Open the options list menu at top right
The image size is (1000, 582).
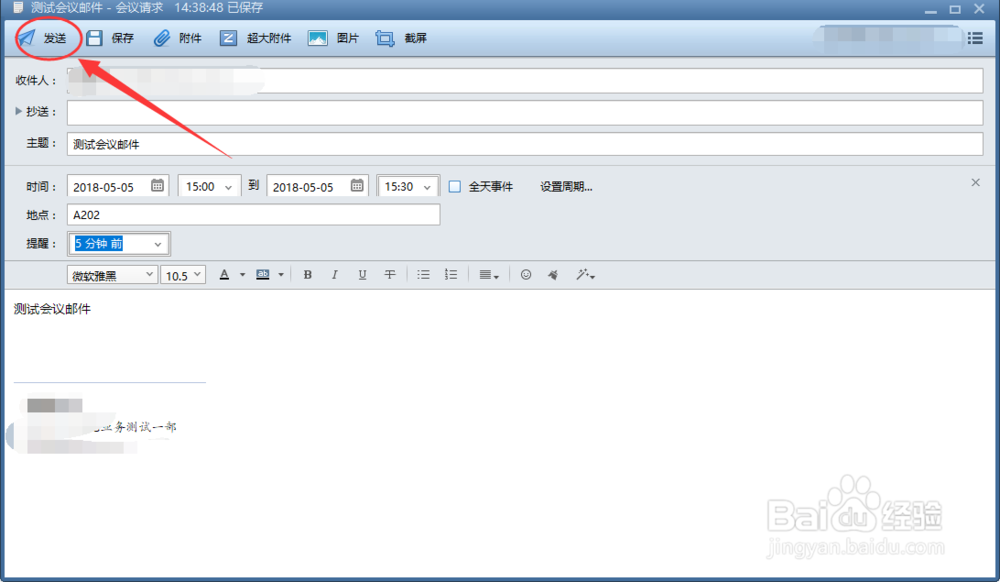(x=976, y=38)
